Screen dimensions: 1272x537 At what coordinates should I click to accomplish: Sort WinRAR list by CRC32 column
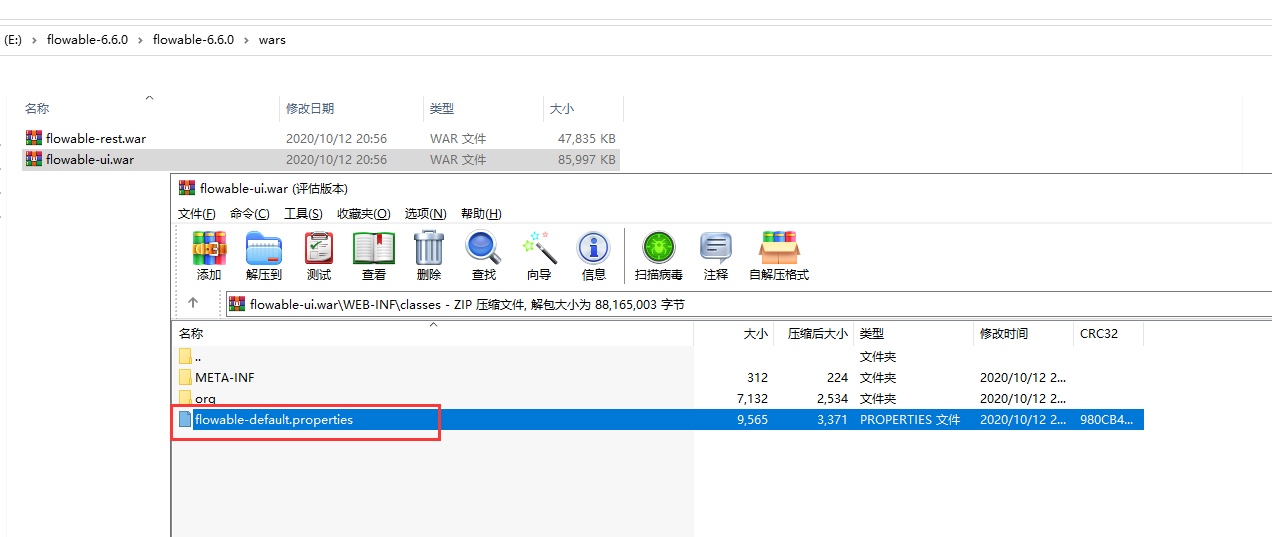click(1108, 334)
